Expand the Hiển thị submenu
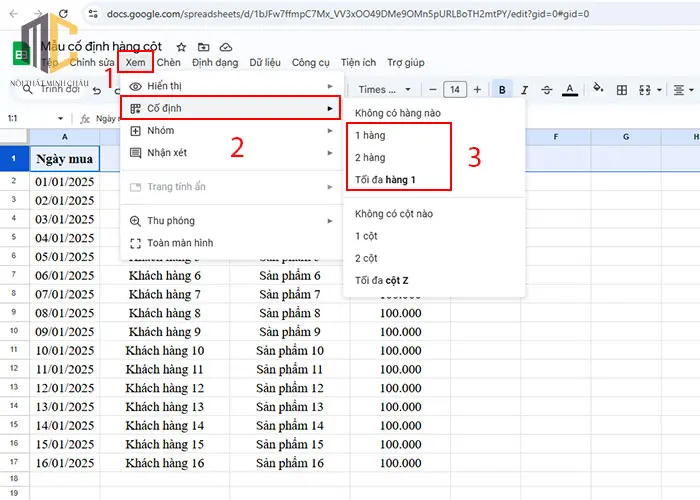The width and height of the screenshot is (700, 500). [x=231, y=86]
